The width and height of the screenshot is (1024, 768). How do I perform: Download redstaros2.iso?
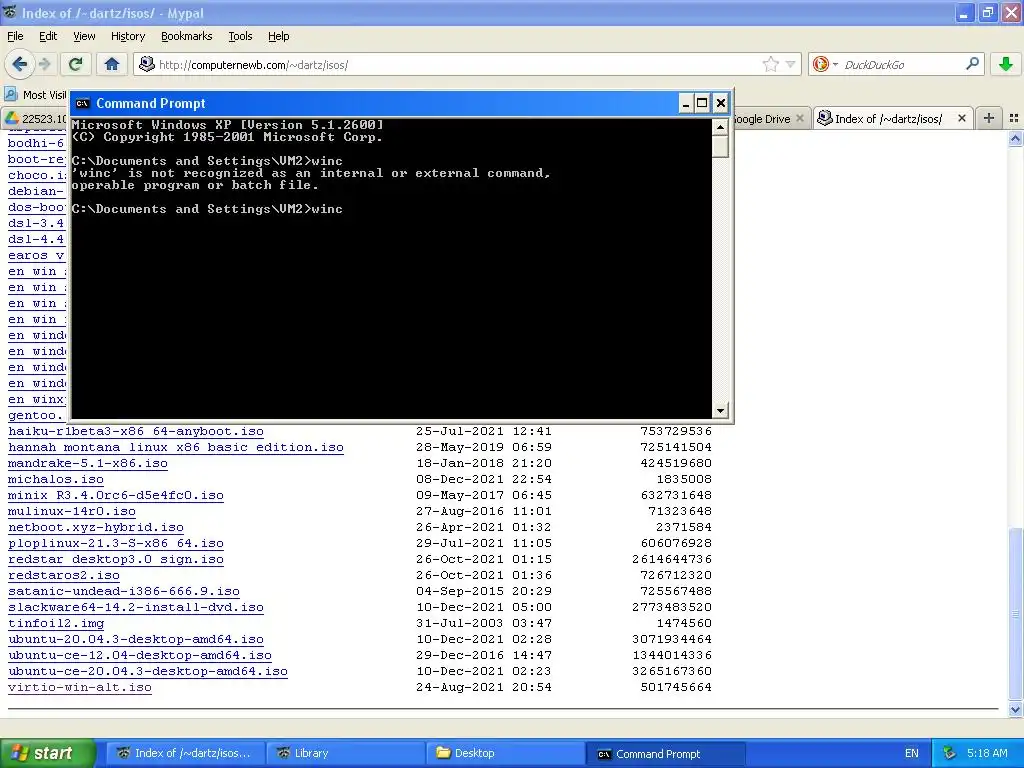click(x=64, y=575)
